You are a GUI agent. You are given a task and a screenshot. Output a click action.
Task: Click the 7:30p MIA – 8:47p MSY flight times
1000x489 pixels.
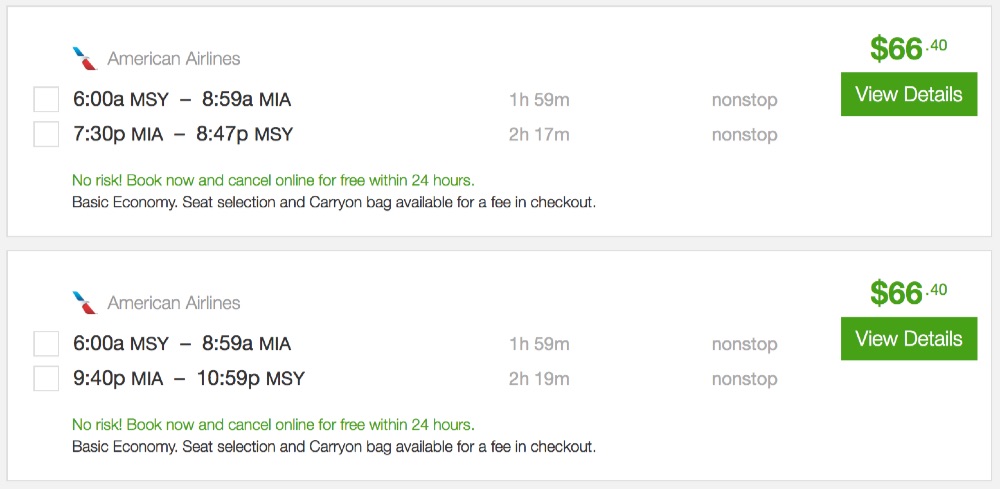[183, 134]
